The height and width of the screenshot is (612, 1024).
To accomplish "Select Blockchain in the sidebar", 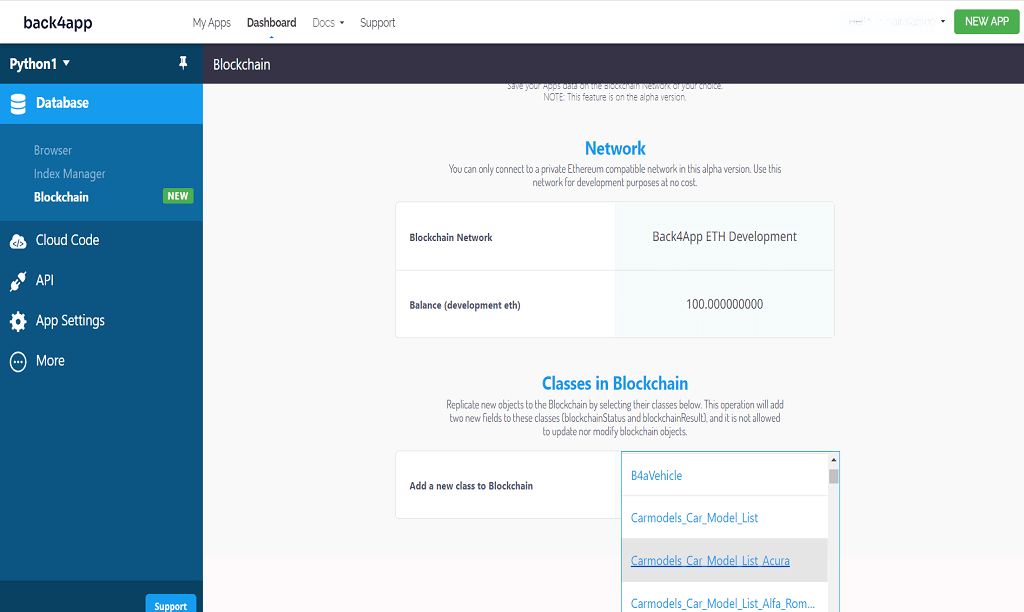I will click(61, 197).
